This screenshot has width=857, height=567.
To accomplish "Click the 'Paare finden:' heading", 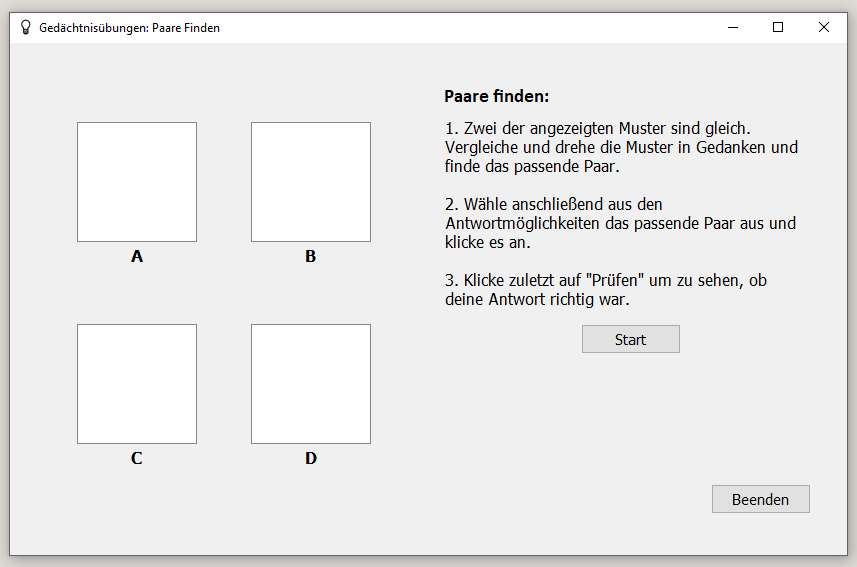I will 496,96.
